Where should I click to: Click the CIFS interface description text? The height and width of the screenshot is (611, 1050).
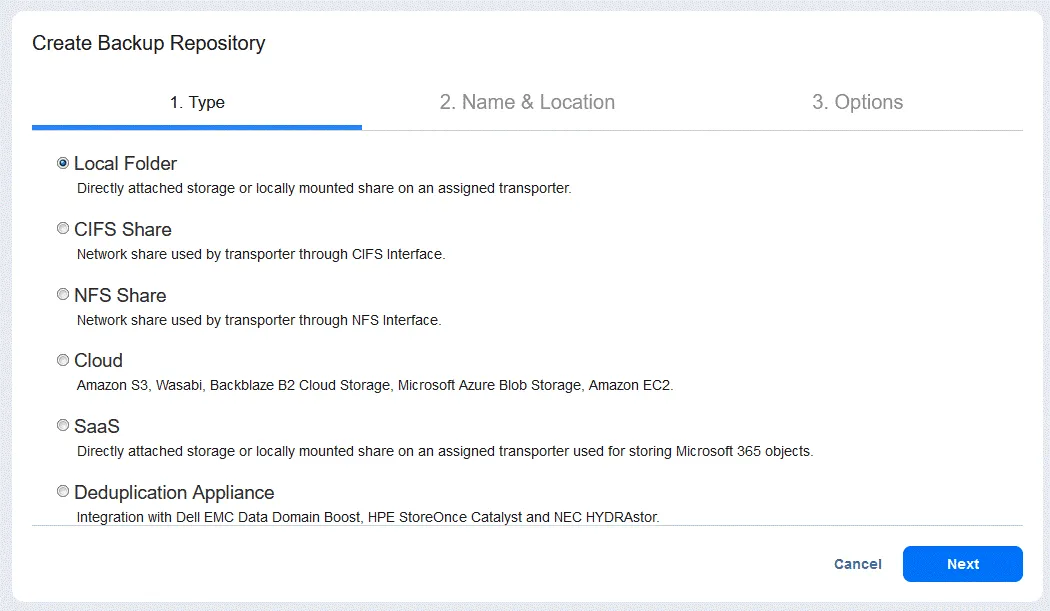261,254
